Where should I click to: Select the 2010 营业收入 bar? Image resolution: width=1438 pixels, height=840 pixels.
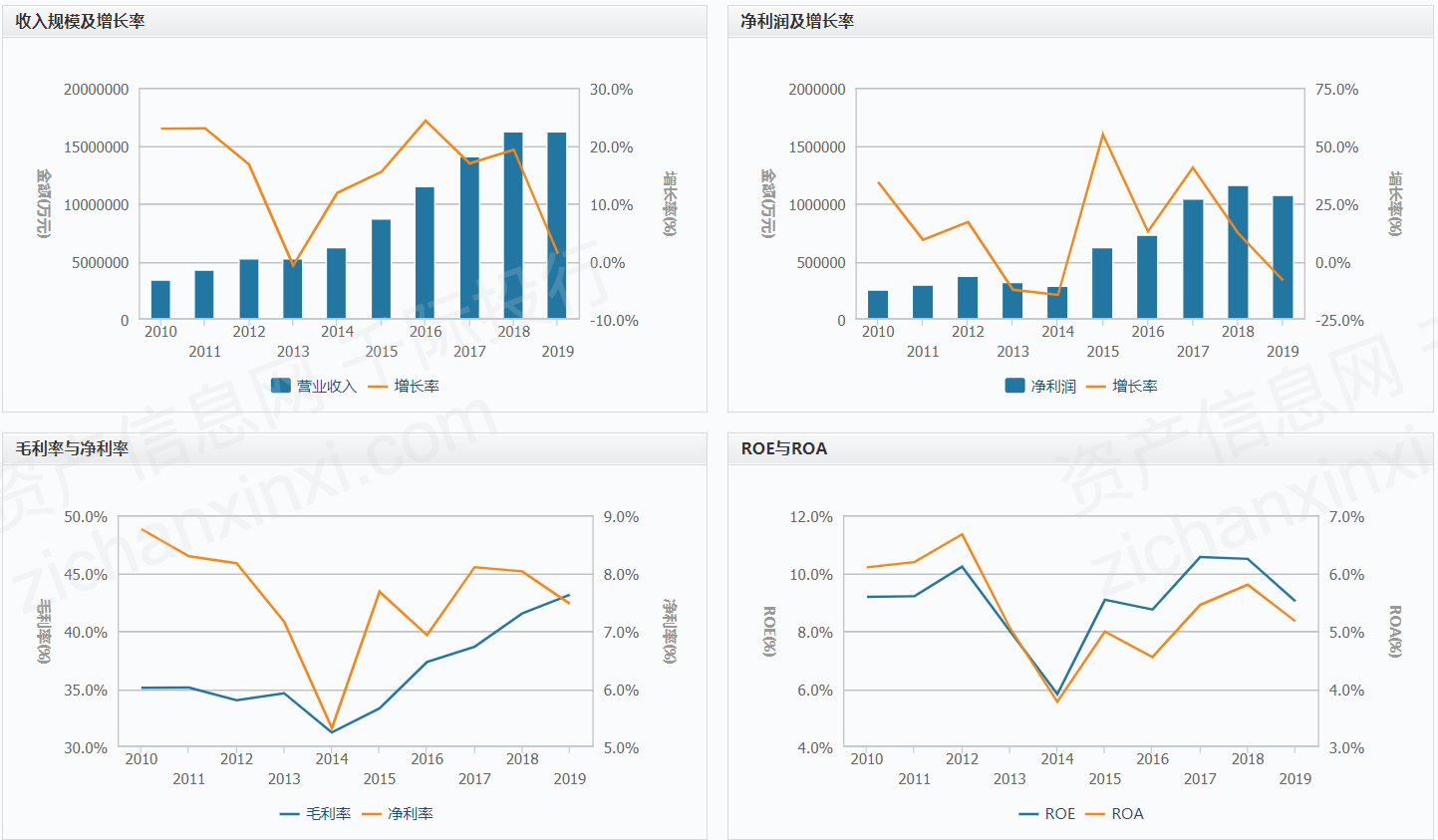[160, 300]
